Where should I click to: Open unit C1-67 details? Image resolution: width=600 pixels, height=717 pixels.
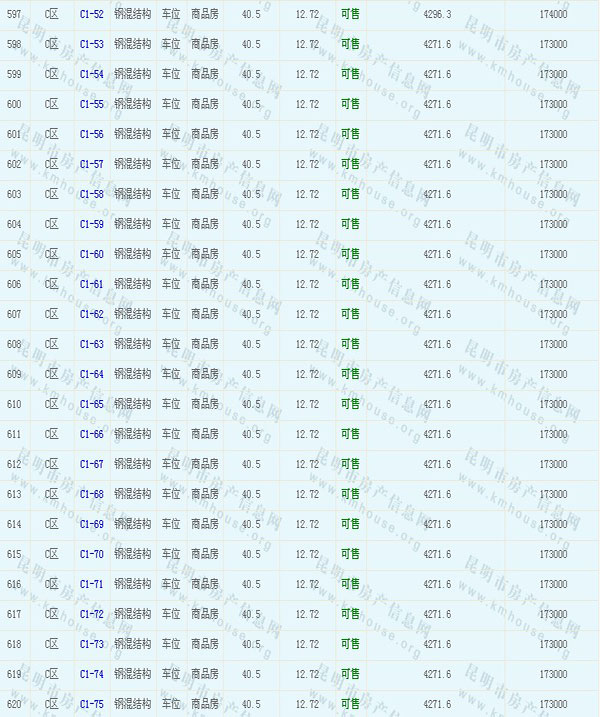[x=91, y=464]
